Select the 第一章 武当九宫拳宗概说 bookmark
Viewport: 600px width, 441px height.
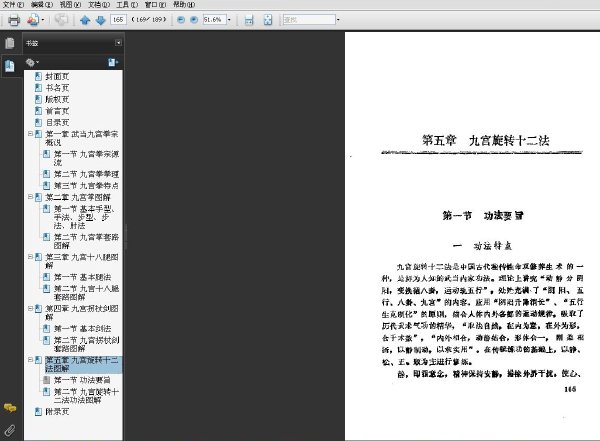(x=82, y=138)
